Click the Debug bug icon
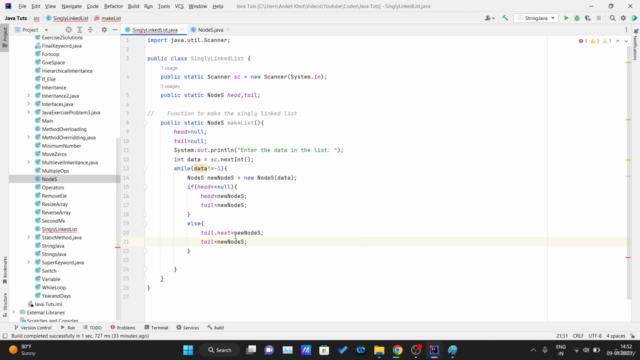The width and height of the screenshot is (640, 360). [577, 18]
